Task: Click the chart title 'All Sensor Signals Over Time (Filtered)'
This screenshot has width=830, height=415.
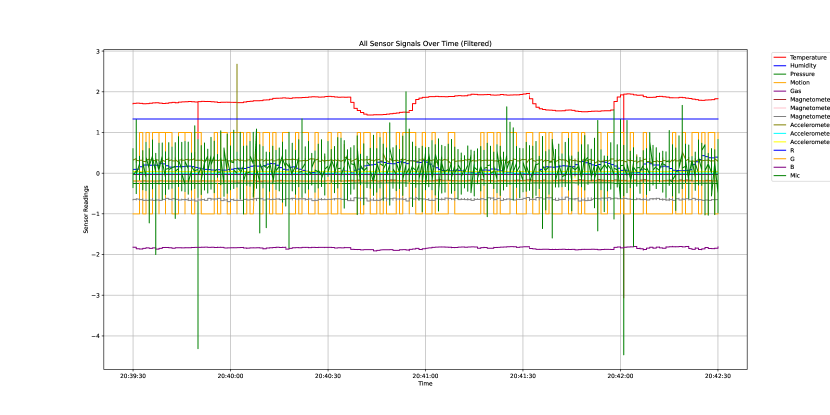Action: pos(425,44)
